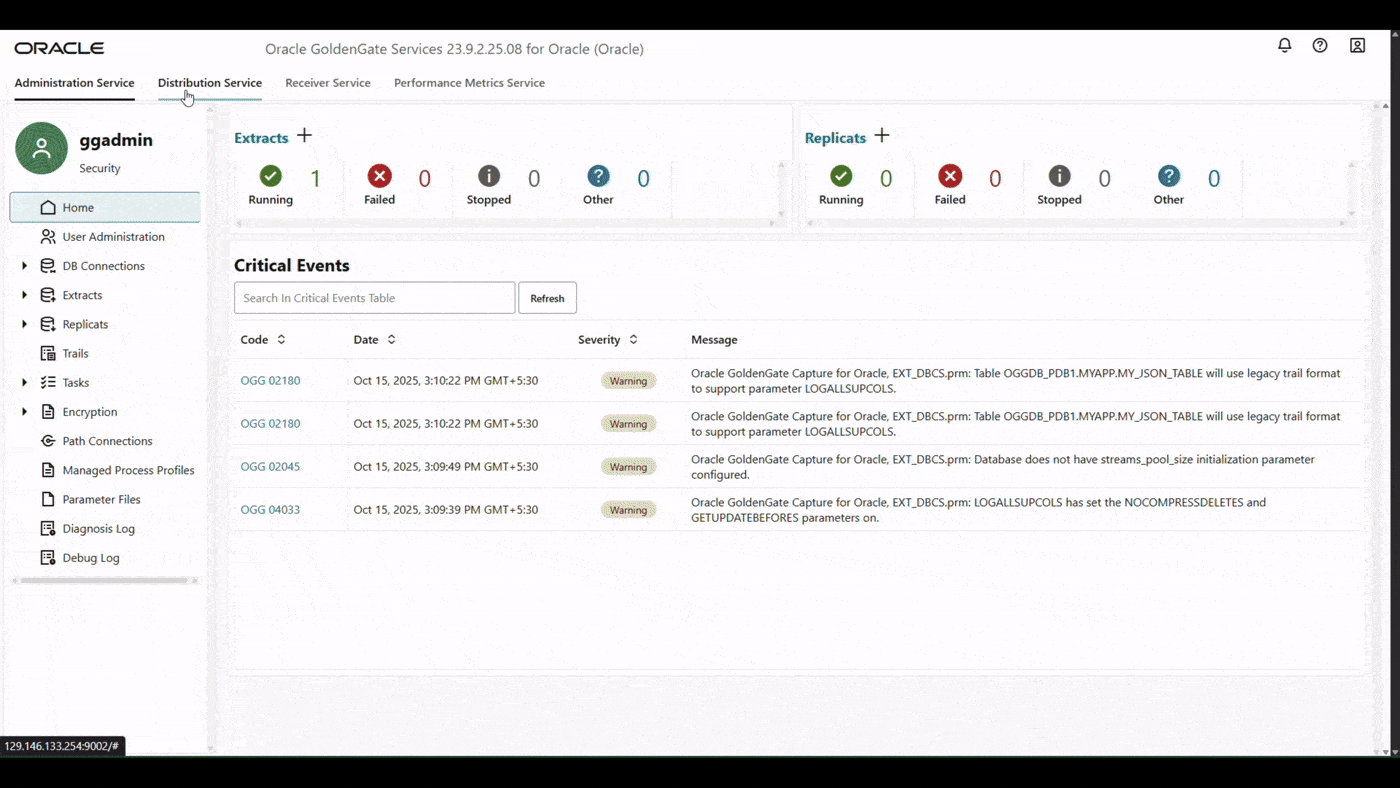
Task: Open the user account icon in header
Action: 1357,45
